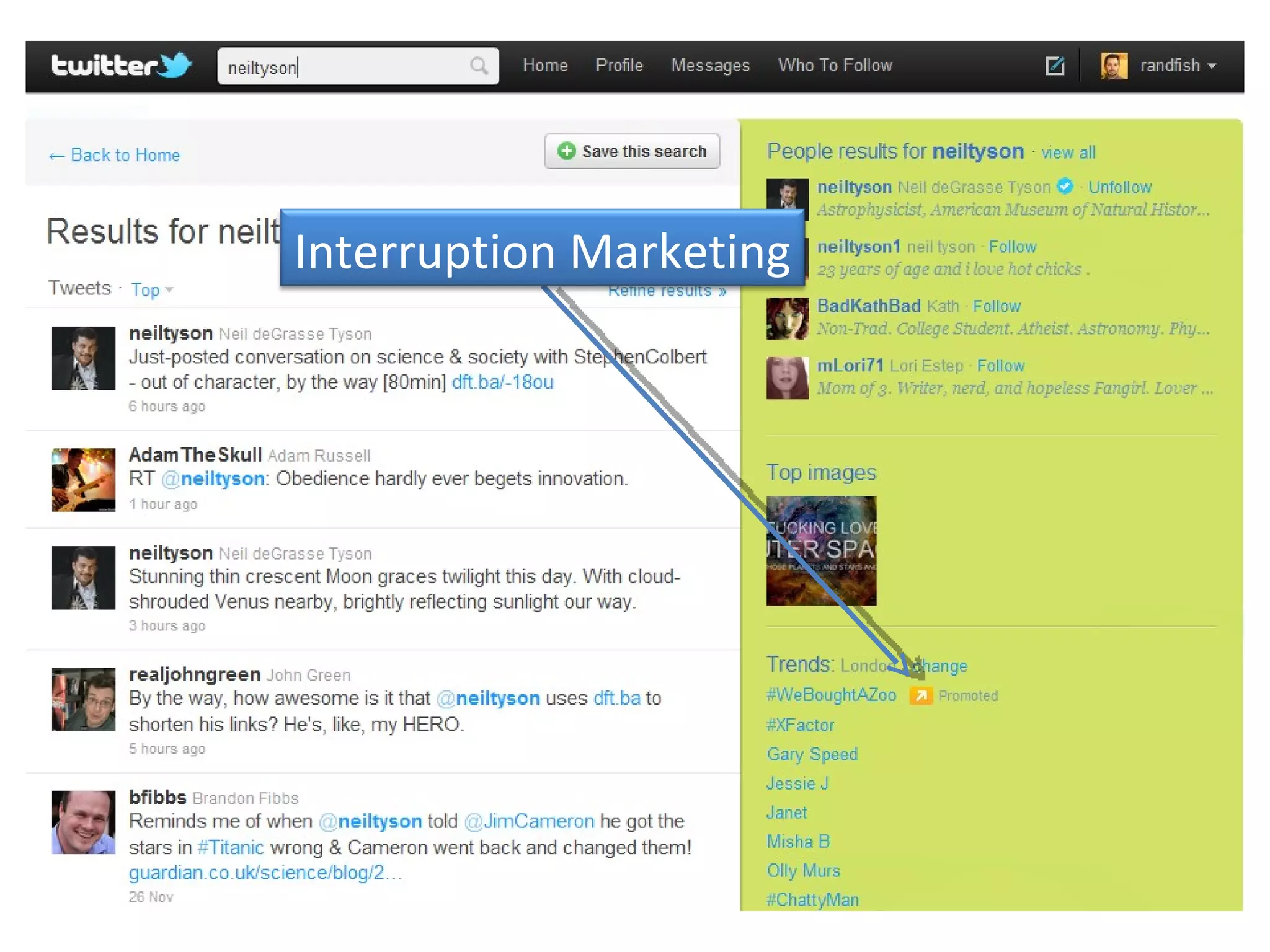Open the Profile menu item
The width and height of the screenshot is (1270, 952).
point(619,65)
